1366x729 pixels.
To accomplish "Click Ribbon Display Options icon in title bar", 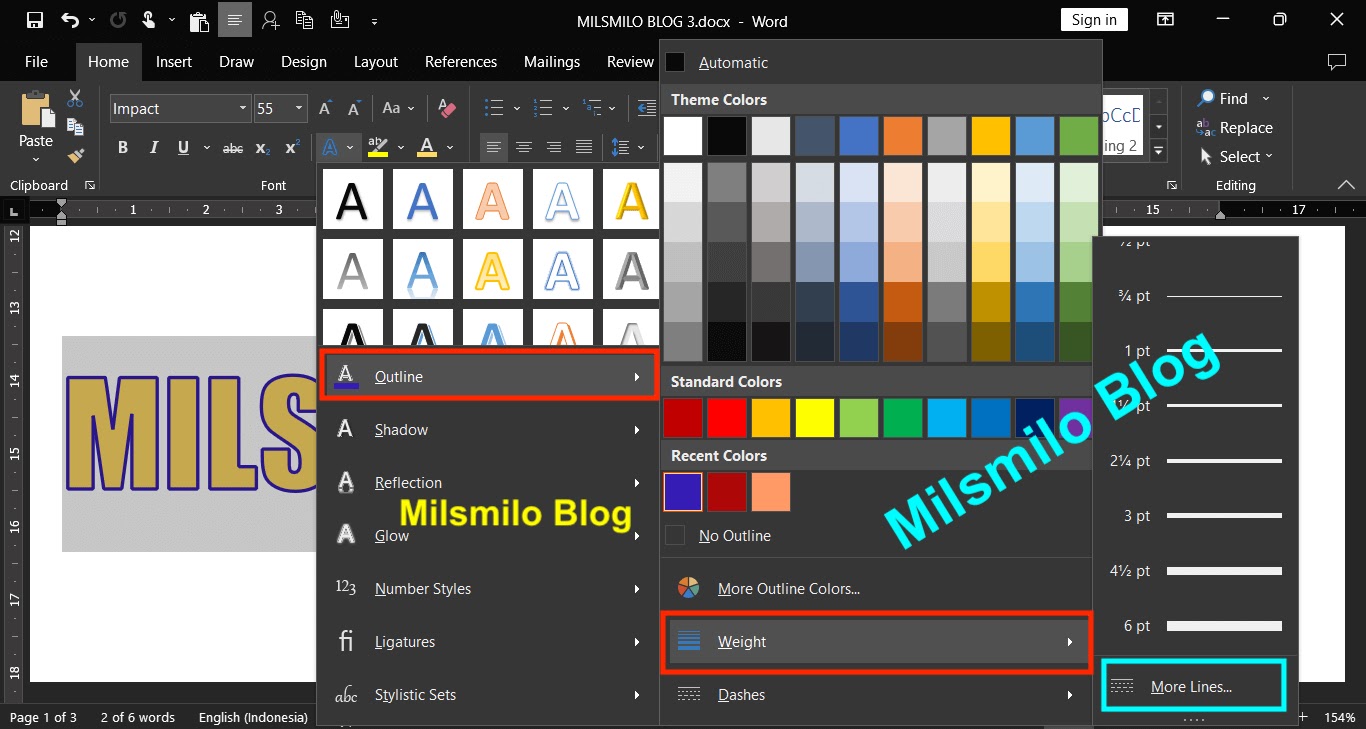I will pyautogui.click(x=1165, y=20).
